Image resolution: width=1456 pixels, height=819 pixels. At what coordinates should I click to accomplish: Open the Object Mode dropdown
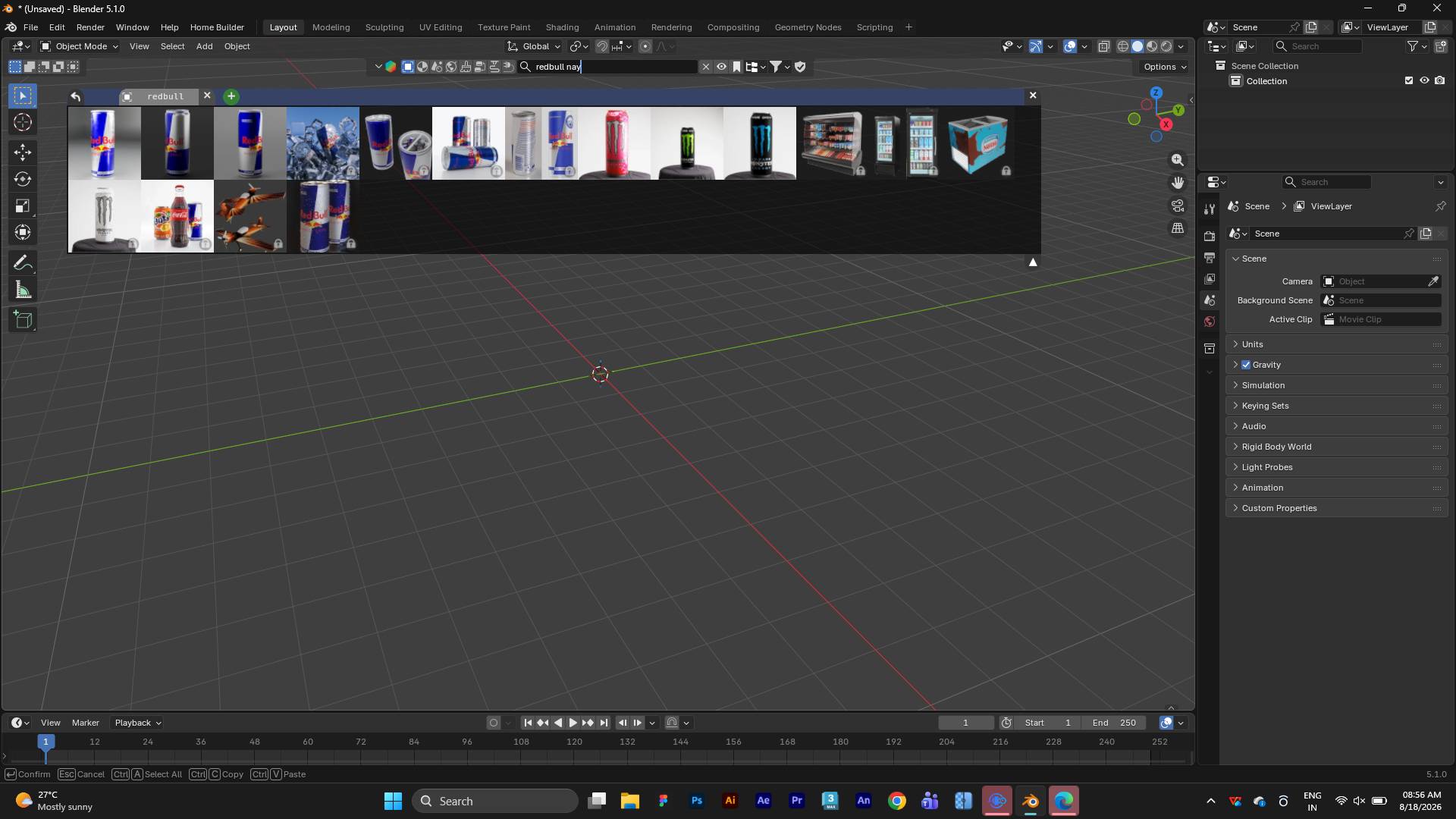coord(80,46)
